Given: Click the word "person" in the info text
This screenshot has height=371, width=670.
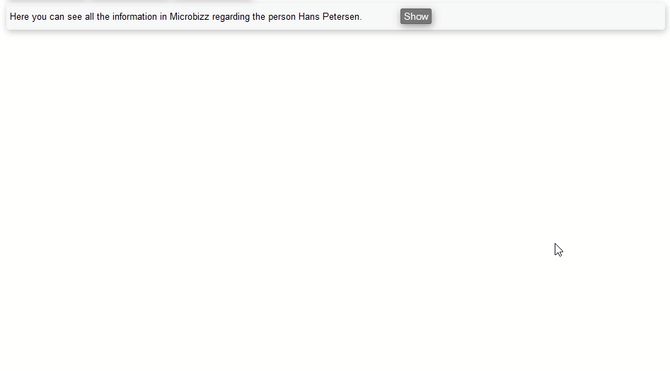Looking at the screenshot, I should pyautogui.click(x=282, y=17).
